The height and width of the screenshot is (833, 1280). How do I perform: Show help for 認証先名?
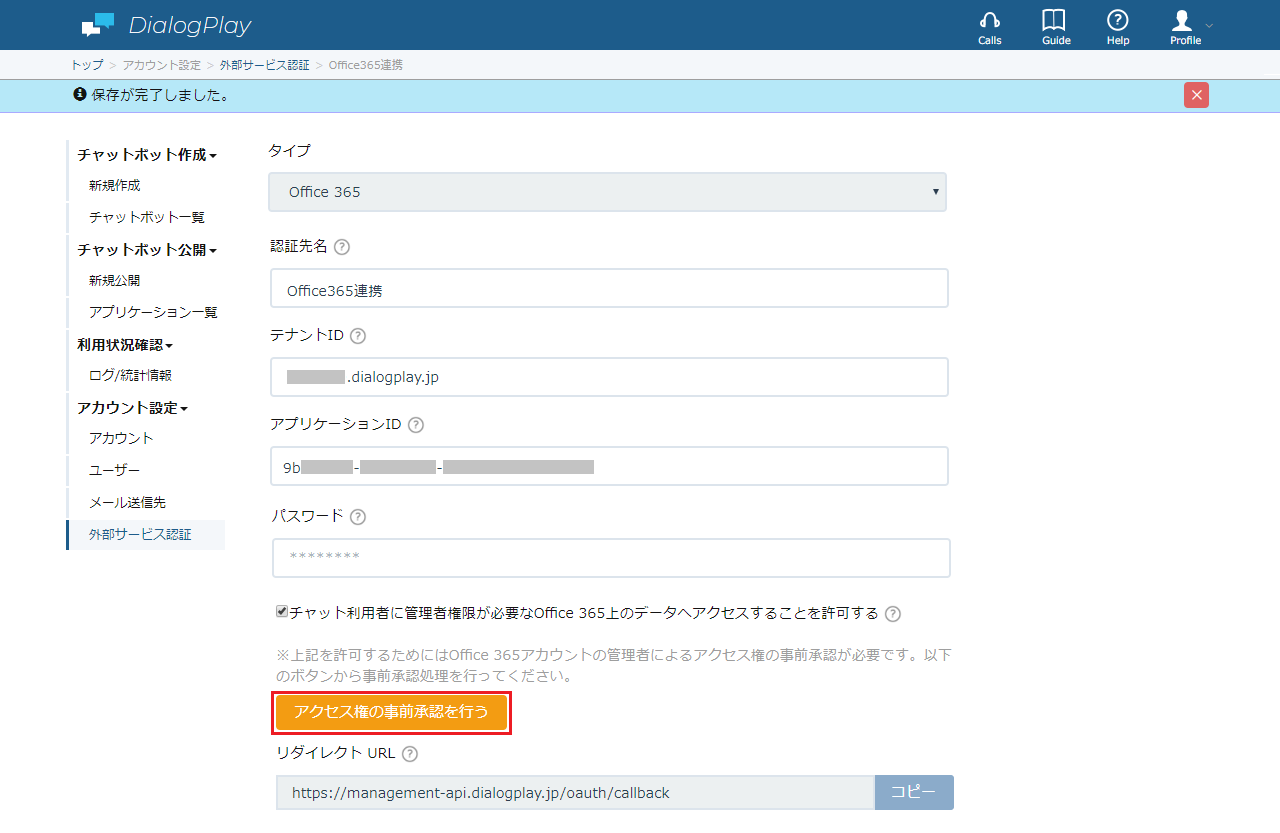342,247
